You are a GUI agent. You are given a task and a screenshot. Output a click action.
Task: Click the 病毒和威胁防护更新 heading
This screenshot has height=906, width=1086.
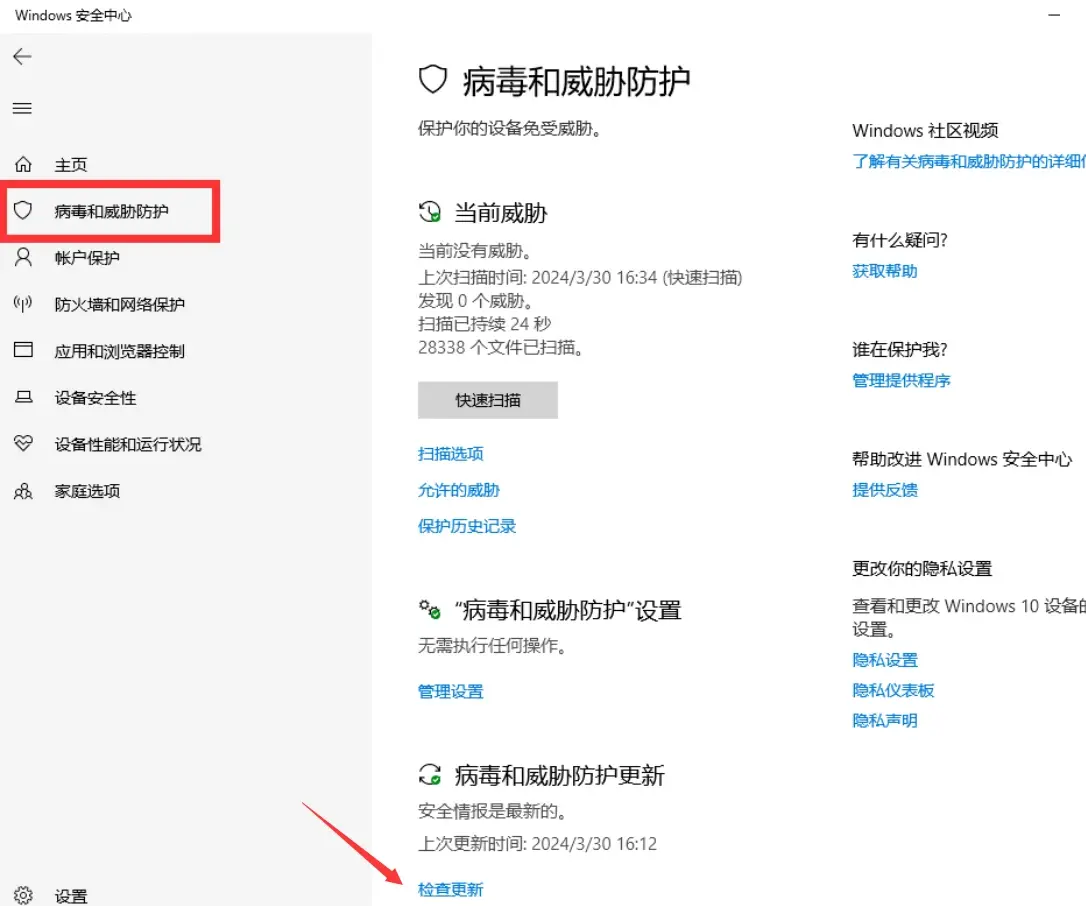tap(560, 775)
